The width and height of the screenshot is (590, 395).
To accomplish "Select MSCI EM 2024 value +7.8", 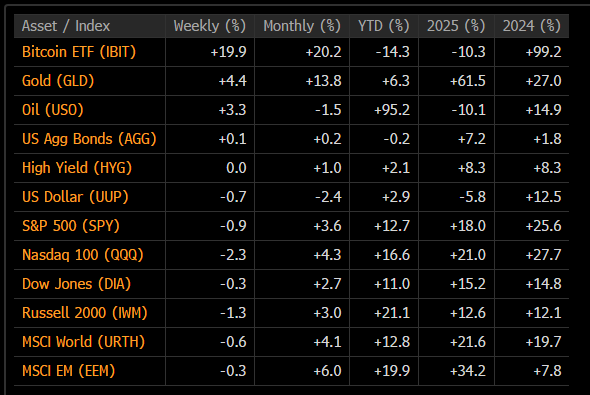I will 547,371.
